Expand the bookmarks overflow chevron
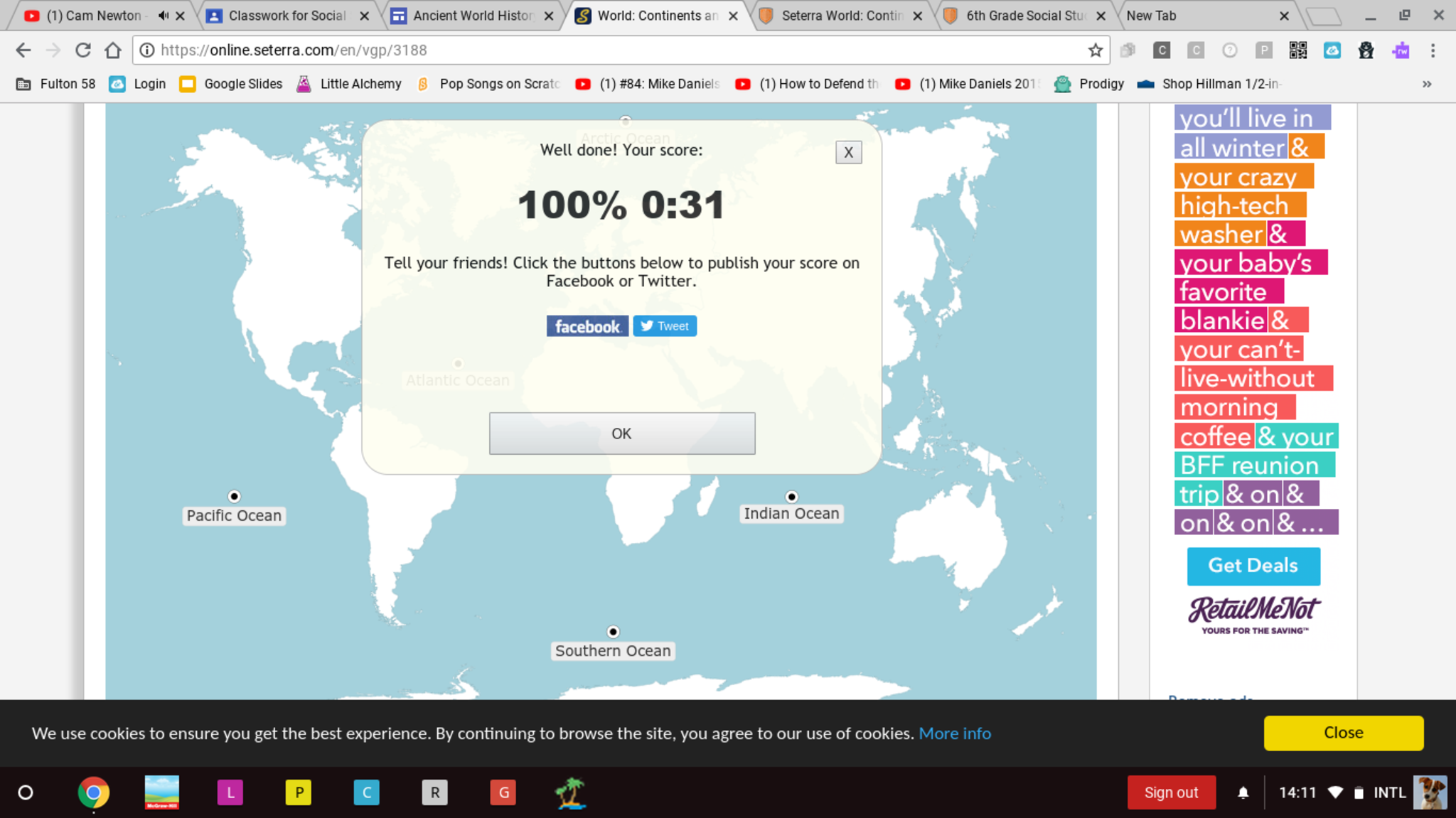Screen dimensions: 1456x818 [x=1426, y=84]
